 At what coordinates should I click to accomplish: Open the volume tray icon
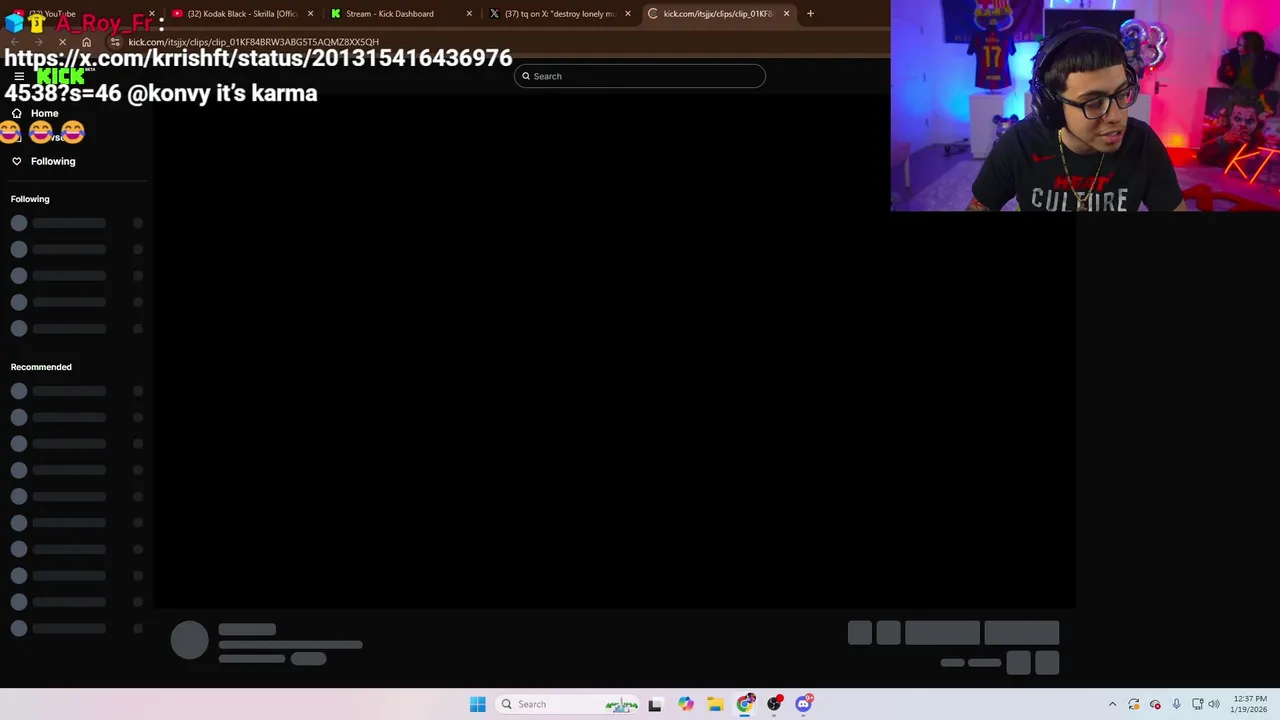[x=1214, y=704]
